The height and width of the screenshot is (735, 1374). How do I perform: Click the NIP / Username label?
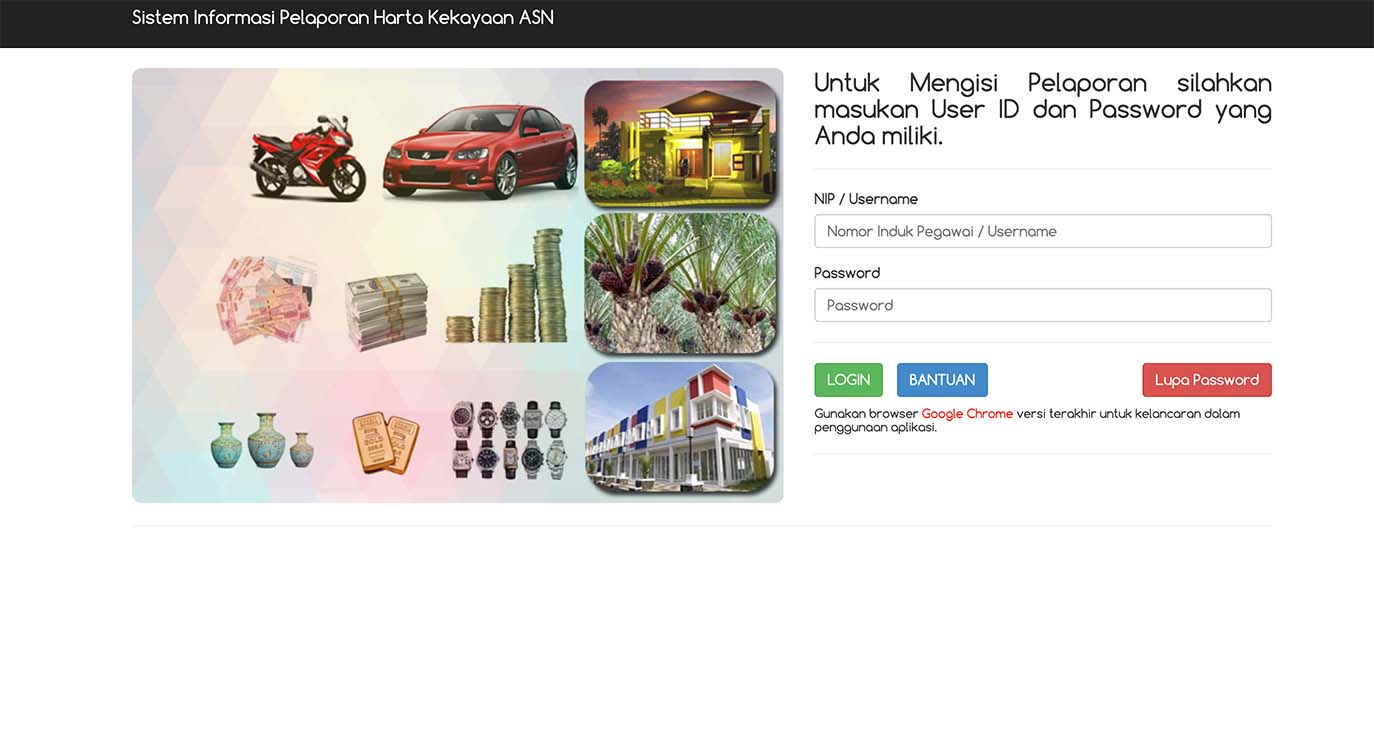click(x=865, y=199)
